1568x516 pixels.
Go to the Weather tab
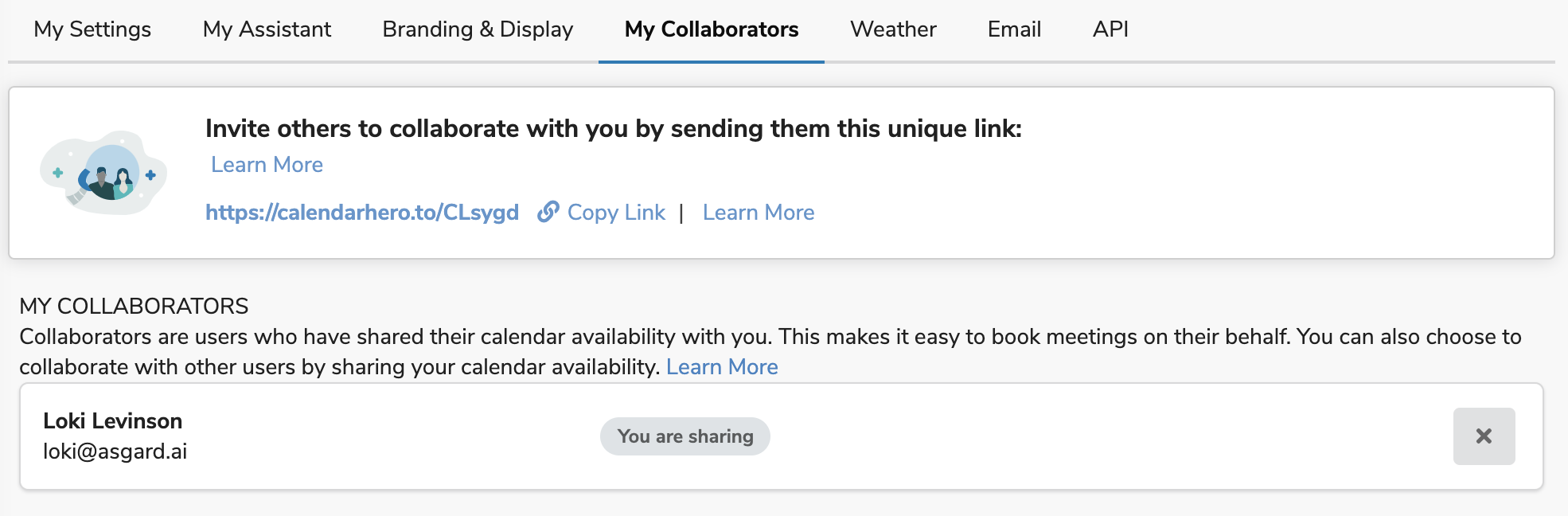[893, 29]
